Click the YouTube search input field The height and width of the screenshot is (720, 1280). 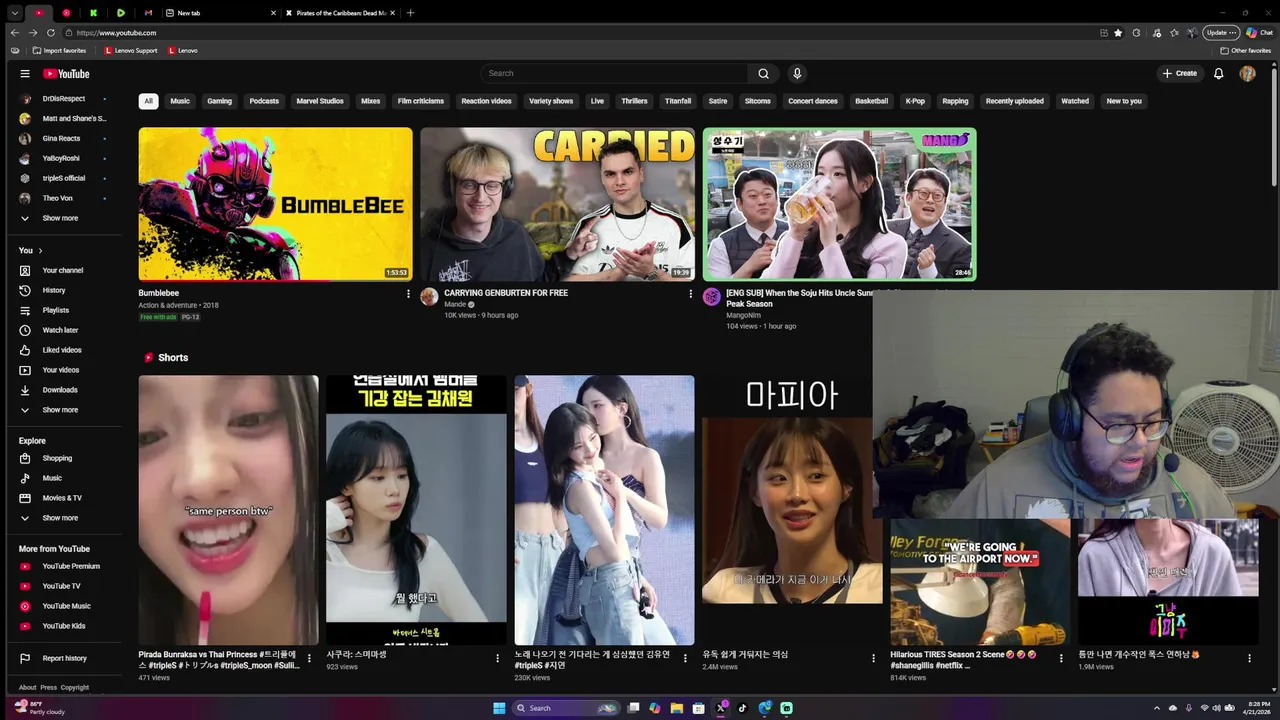click(x=614, y=73)
